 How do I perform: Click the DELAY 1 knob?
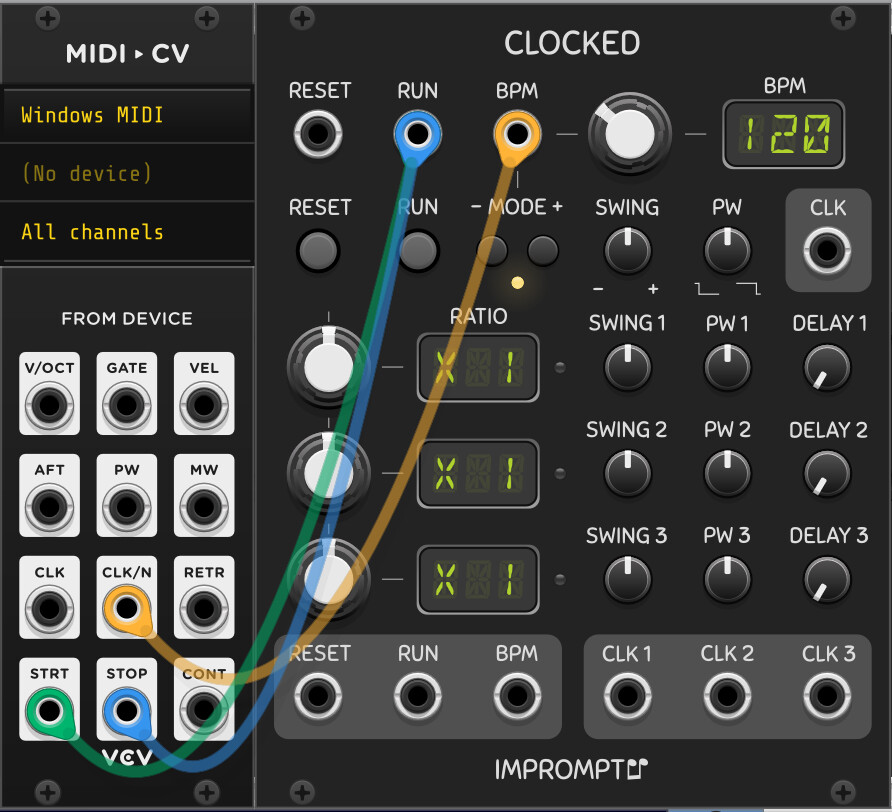click(827, 368)
